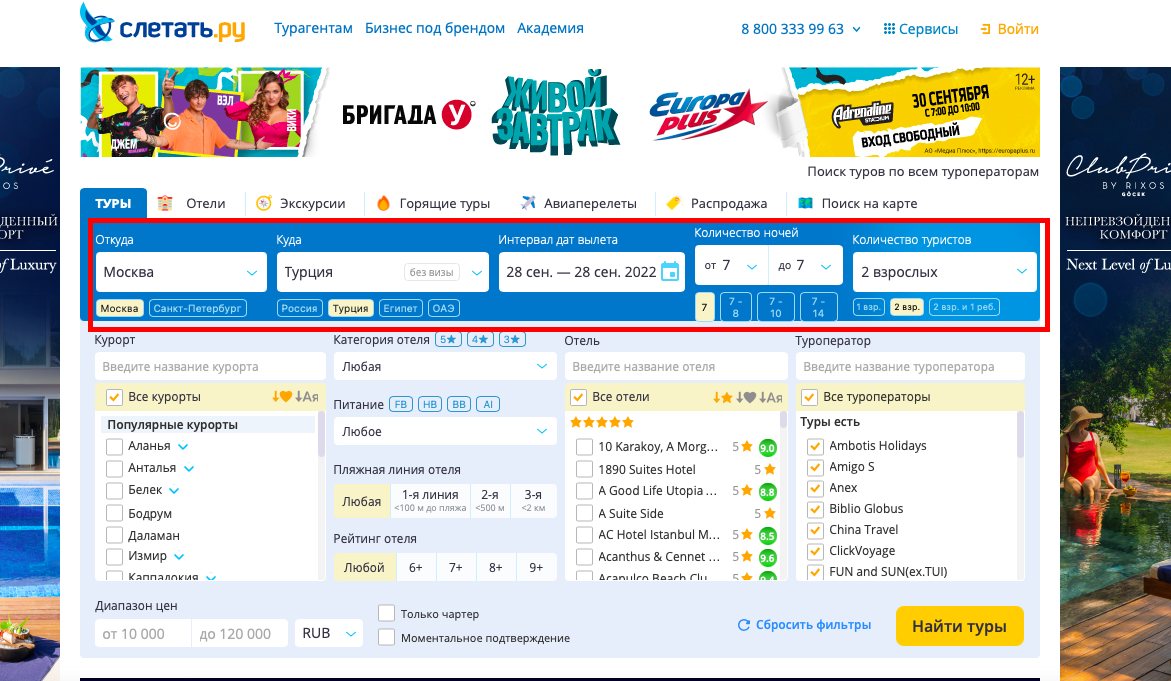Click the minimum price input field
This screenshot has width=1171, height=681.
pyautogui.click(x=143, y=633)
